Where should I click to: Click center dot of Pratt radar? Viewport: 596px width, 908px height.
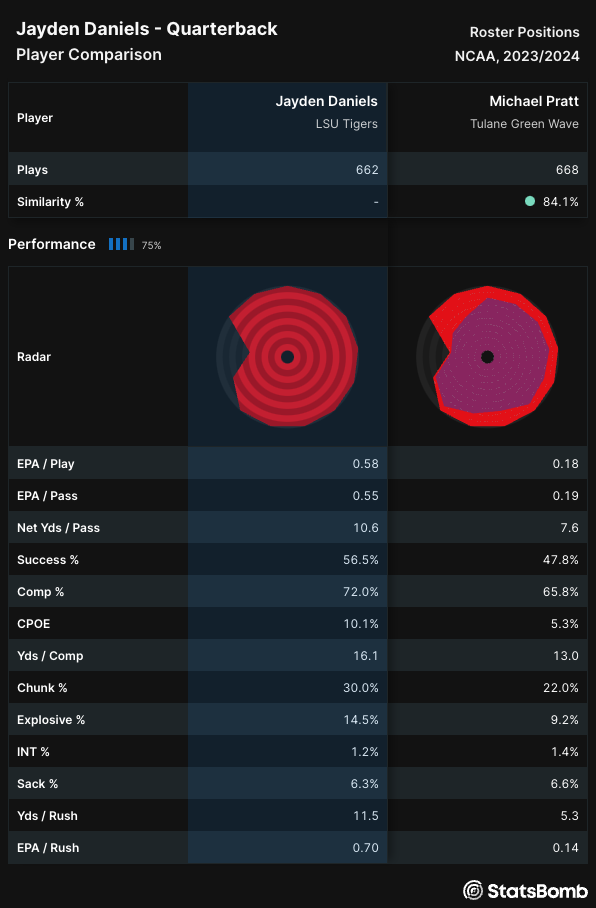[x=487, y=357]
